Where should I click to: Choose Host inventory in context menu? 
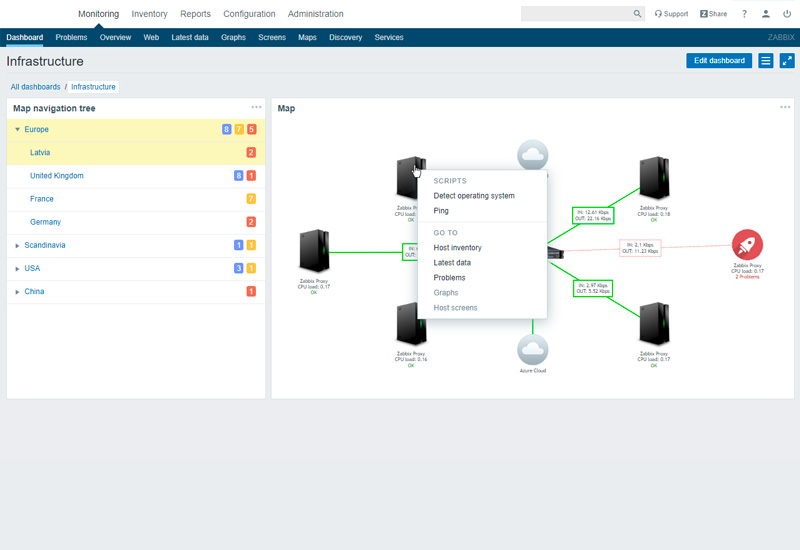coord(457,248)
